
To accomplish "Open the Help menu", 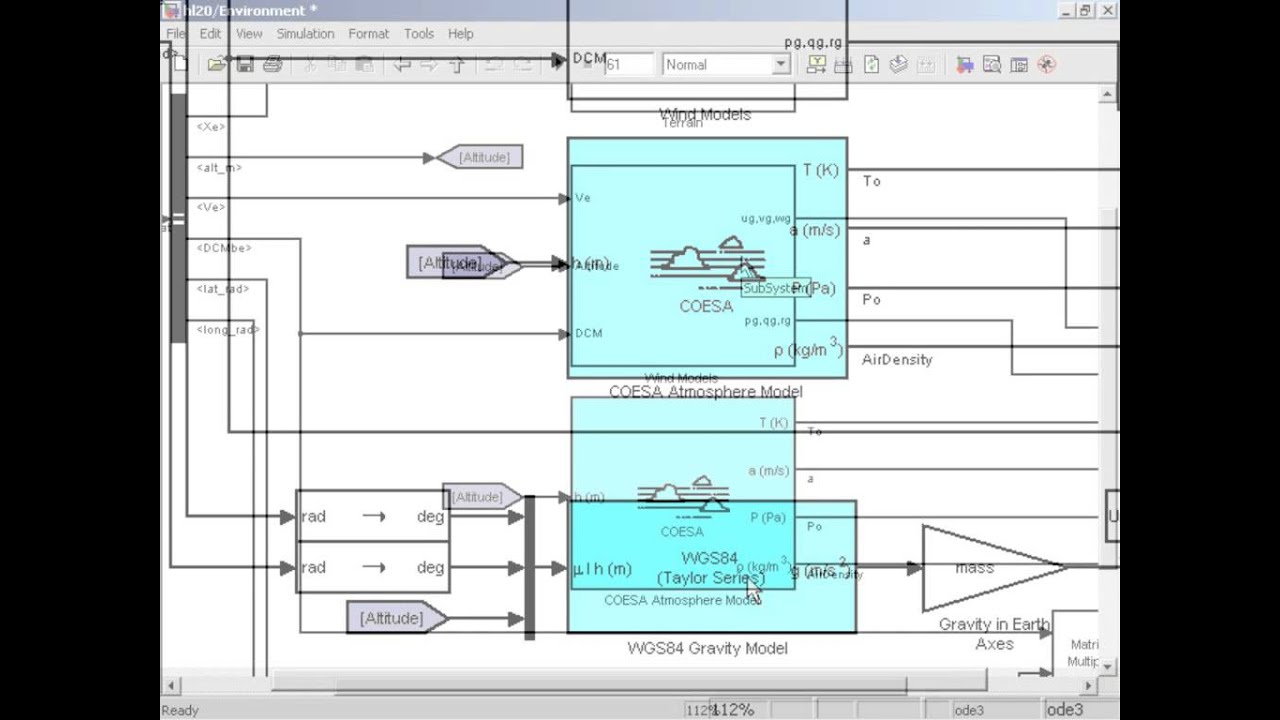I will [x=461, y=33].
